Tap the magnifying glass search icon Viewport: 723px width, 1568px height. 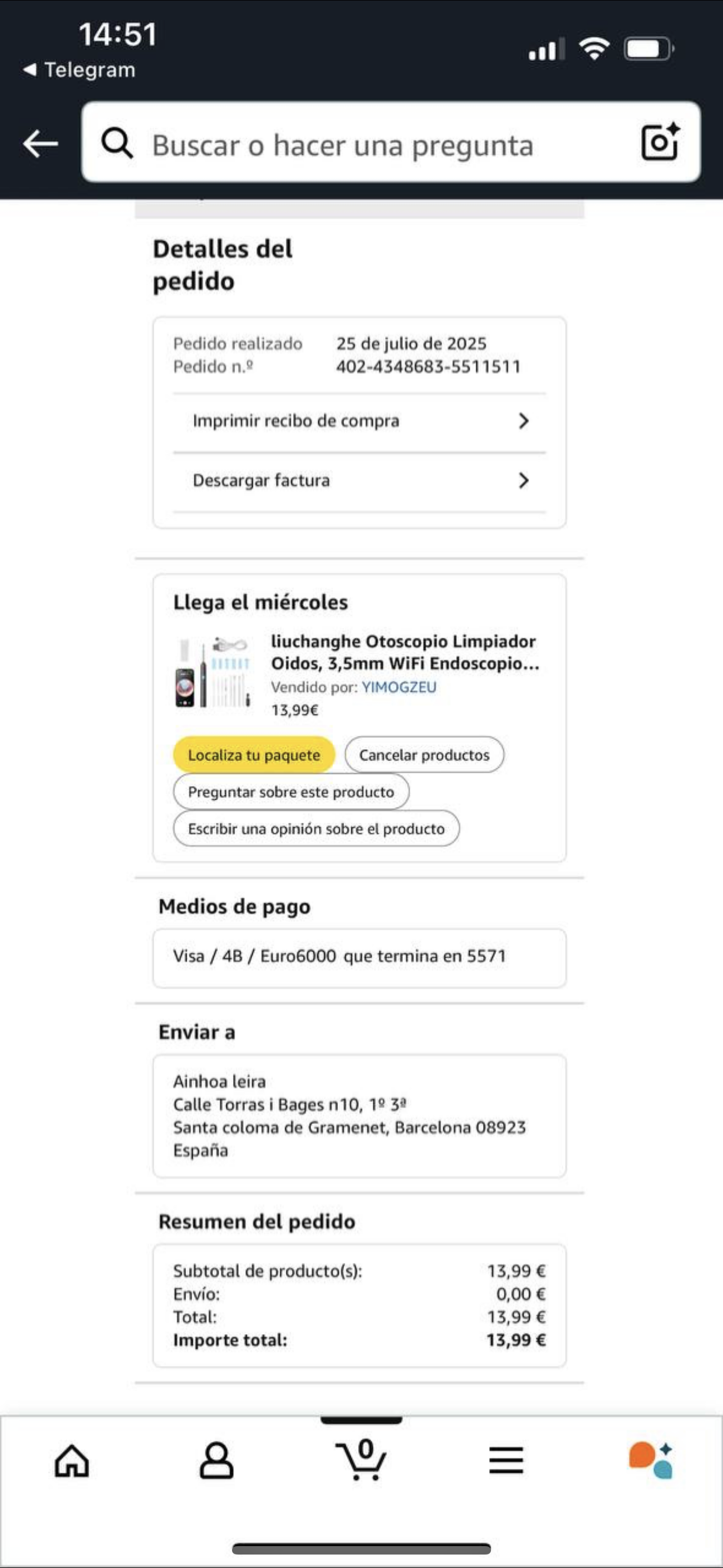click(x=117, y=143)
